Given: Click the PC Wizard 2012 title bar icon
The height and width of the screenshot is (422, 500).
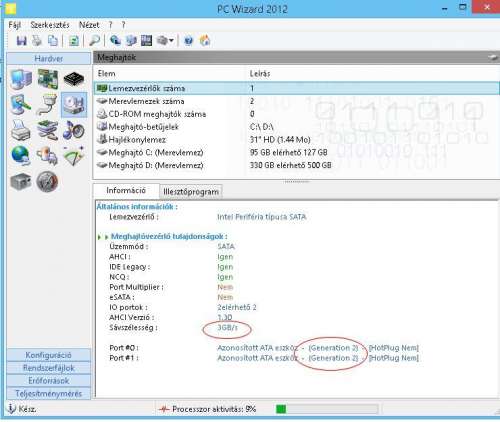Looking at the screenshot, I should pyautogui.click(x=11, y=9).
